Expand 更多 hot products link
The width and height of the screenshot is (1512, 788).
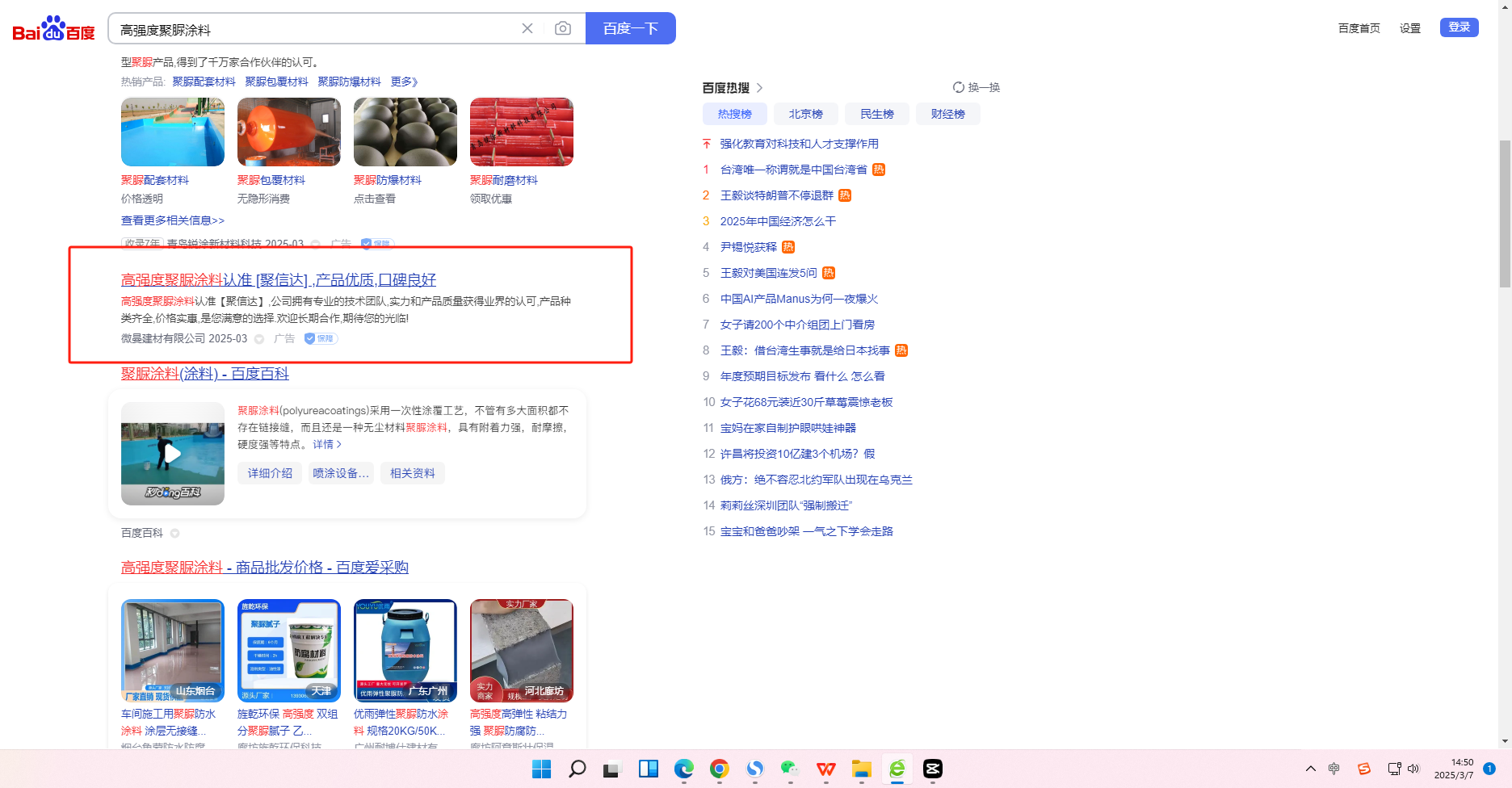(x=404, y=82)
